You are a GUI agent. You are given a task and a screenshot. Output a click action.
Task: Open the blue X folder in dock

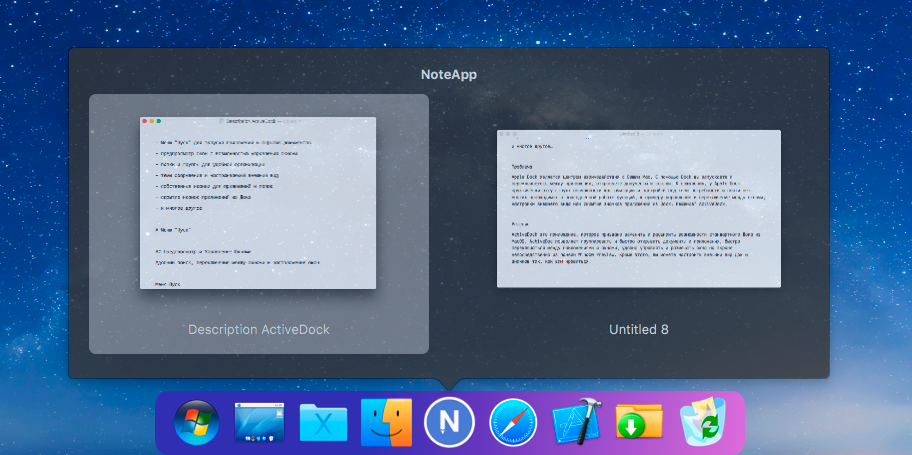coord(324,425)
